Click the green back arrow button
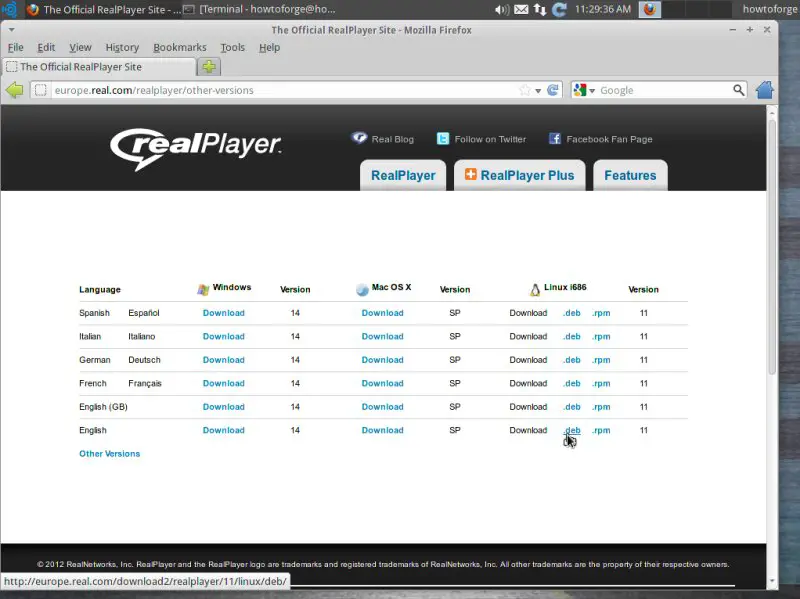 pyautogui.click(x=14, y=90)
